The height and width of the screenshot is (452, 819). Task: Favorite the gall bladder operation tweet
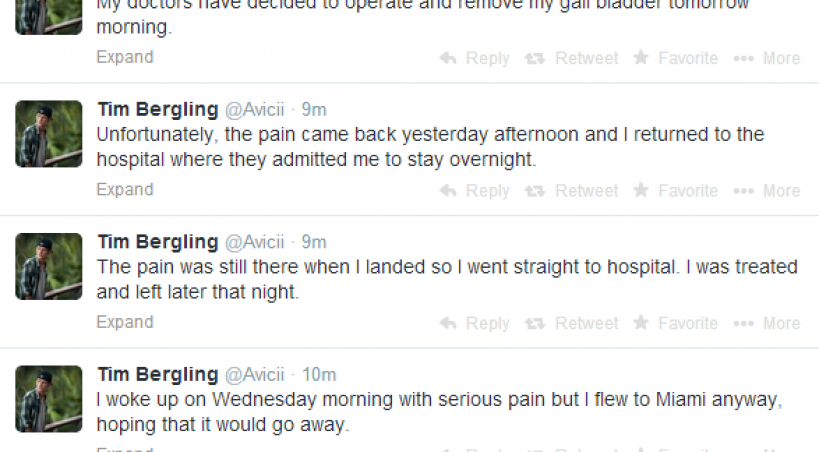676,58
